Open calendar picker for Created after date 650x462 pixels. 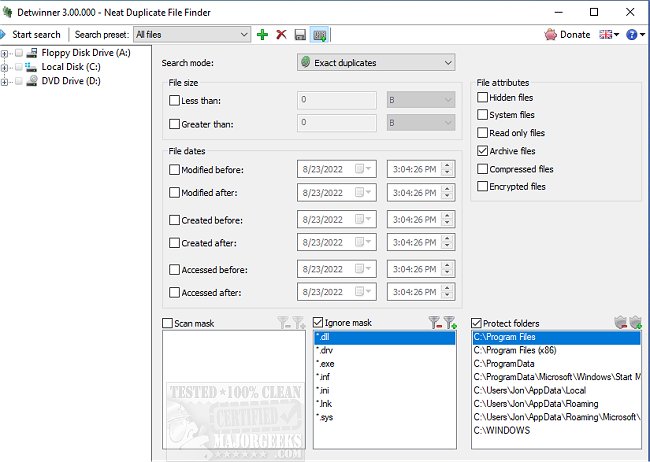point(363,242)
